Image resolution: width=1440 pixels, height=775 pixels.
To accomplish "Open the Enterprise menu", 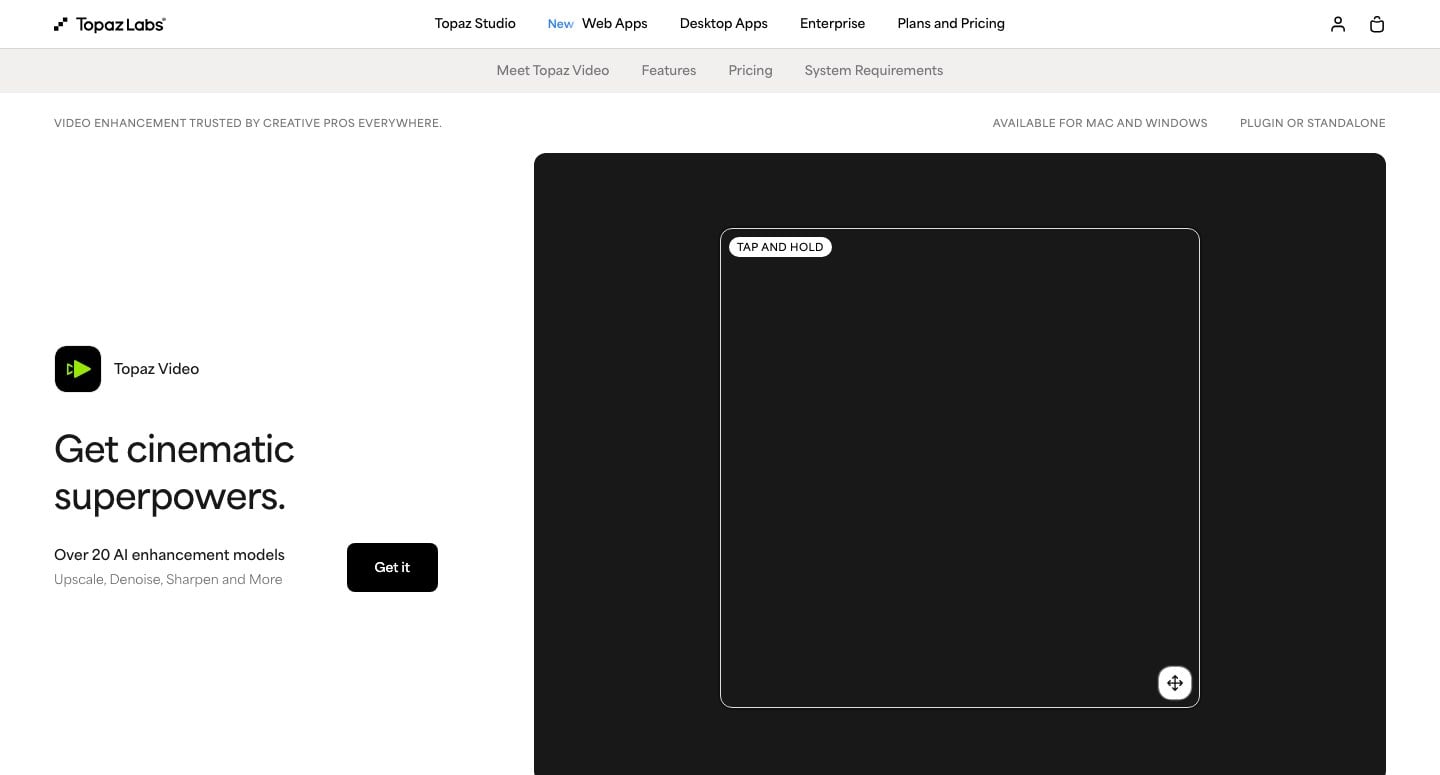I will (x=833, y=23).
